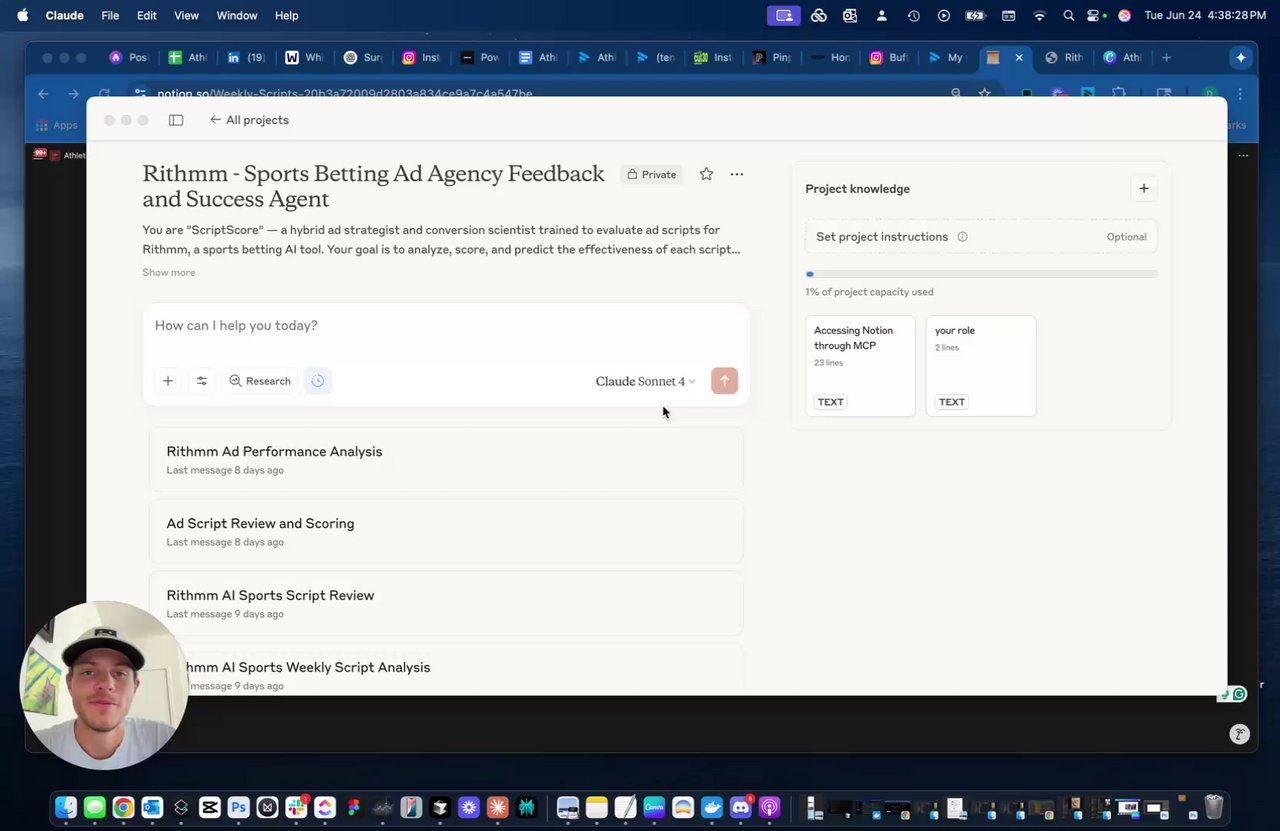
Task: Toggle the Claude sidebar panel icon
Action: (176, 120)
